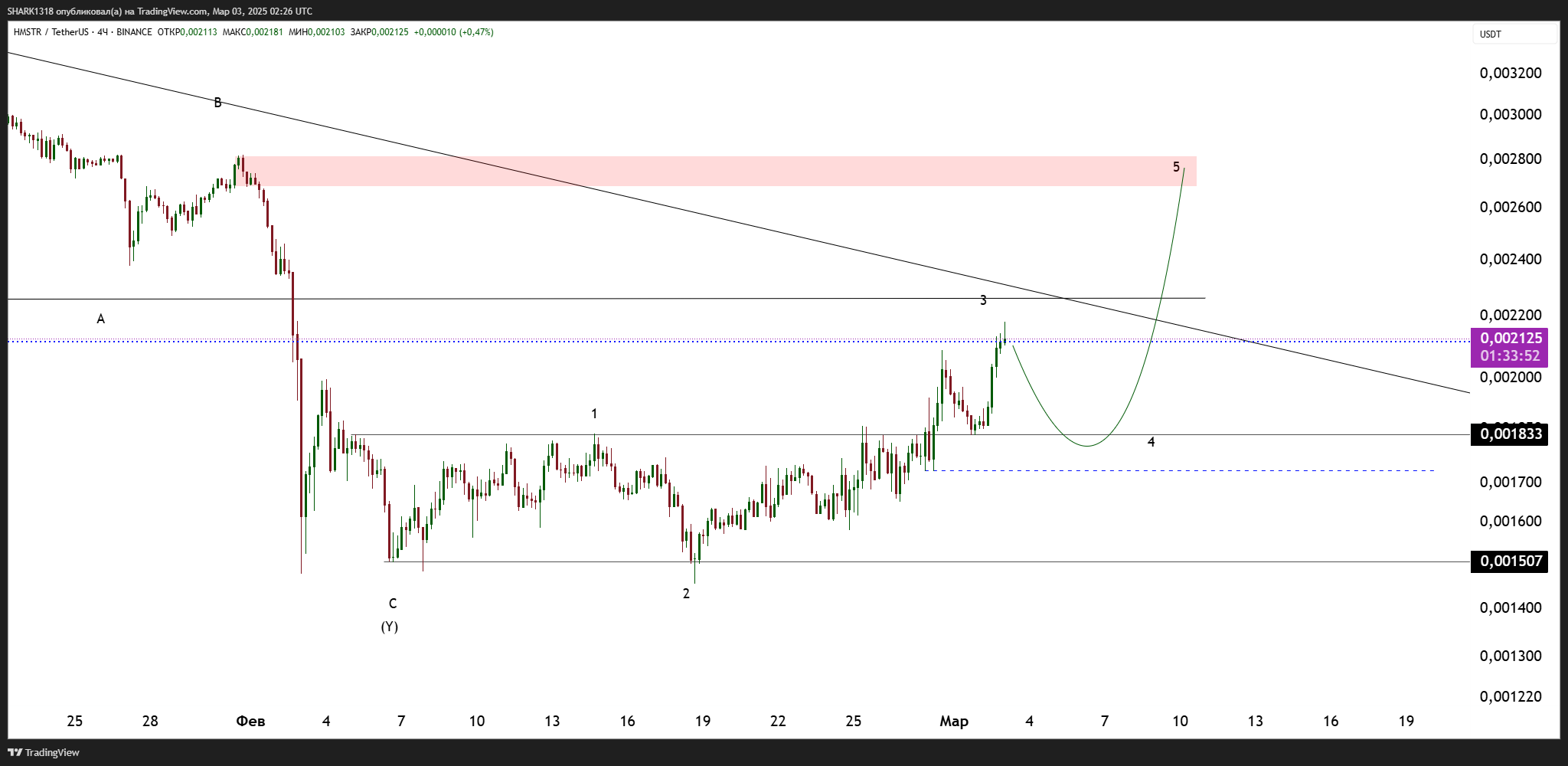This screenshot has height=766, width=1568.
Task: Click the TradingView logo at bottom left
Action: tap(44, 752)
